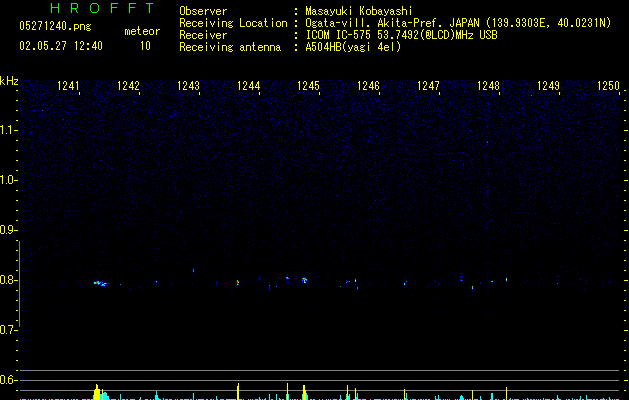Click the 1.0 frequency axis label
Image resolution: width=629 pixels, height=400 pixels.
tap(8, 180)
